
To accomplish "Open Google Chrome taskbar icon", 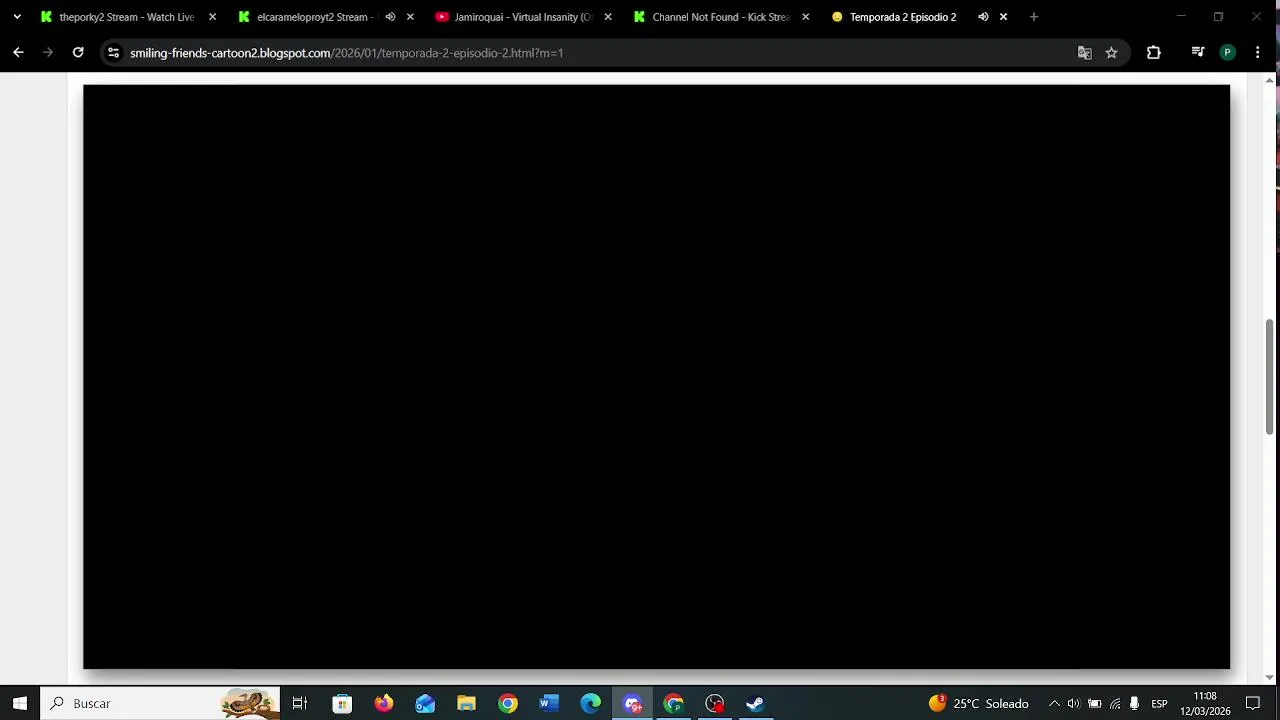I will point(508,703).
